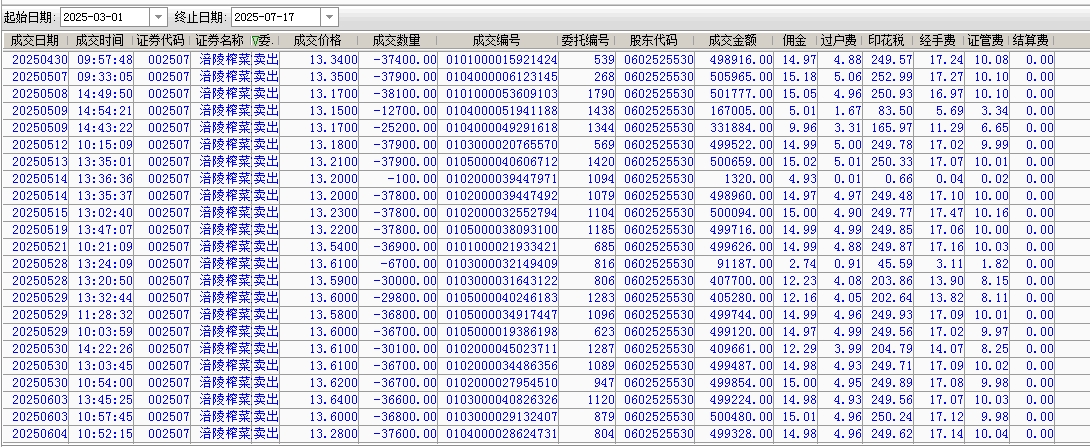The height and width of the screenshot is (447, 1090).
Task: Sort by 经手费 column header
Action: click(x=938, y=41)
